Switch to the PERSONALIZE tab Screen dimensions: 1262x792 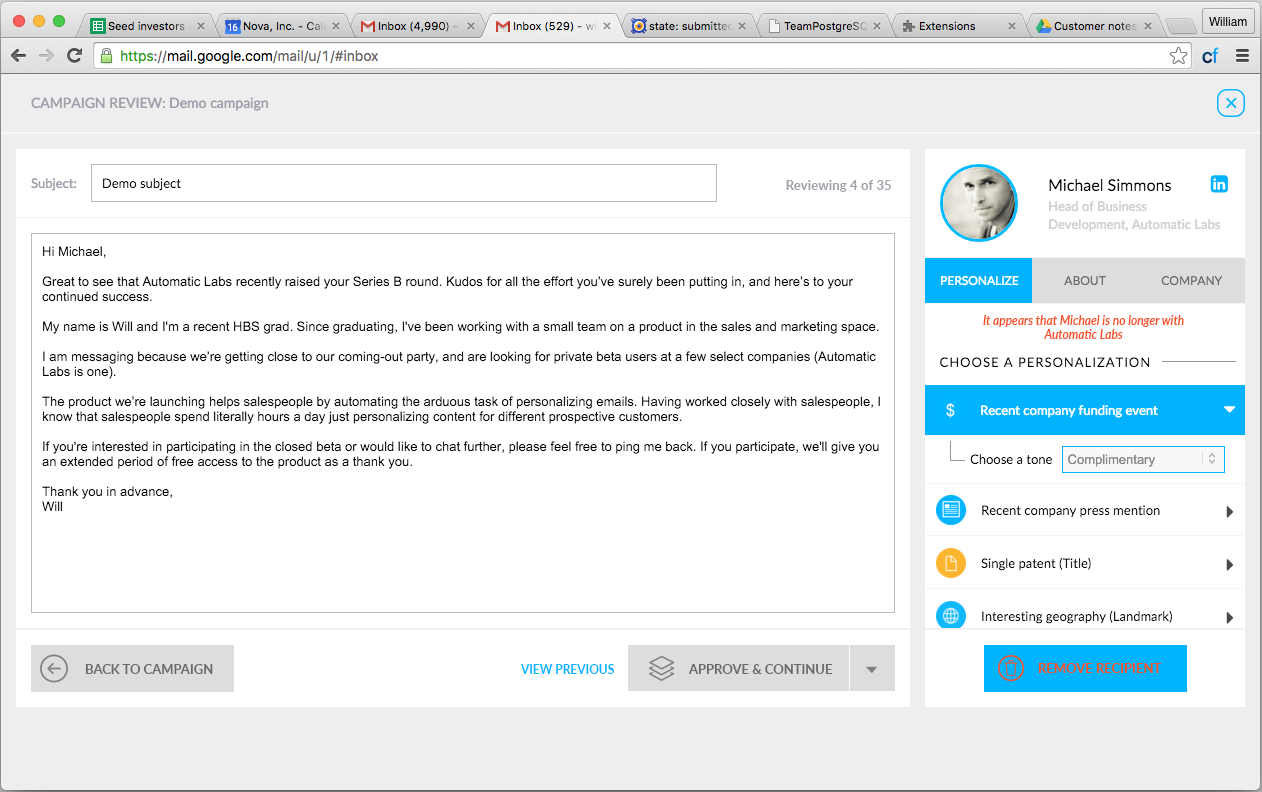tap(979, 281)
